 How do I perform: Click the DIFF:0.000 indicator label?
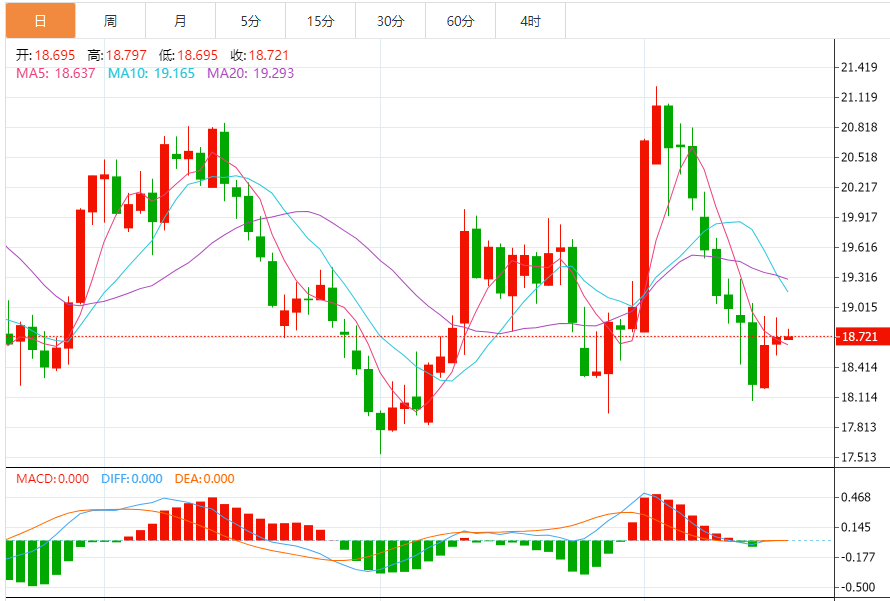[x=132, y=478]
